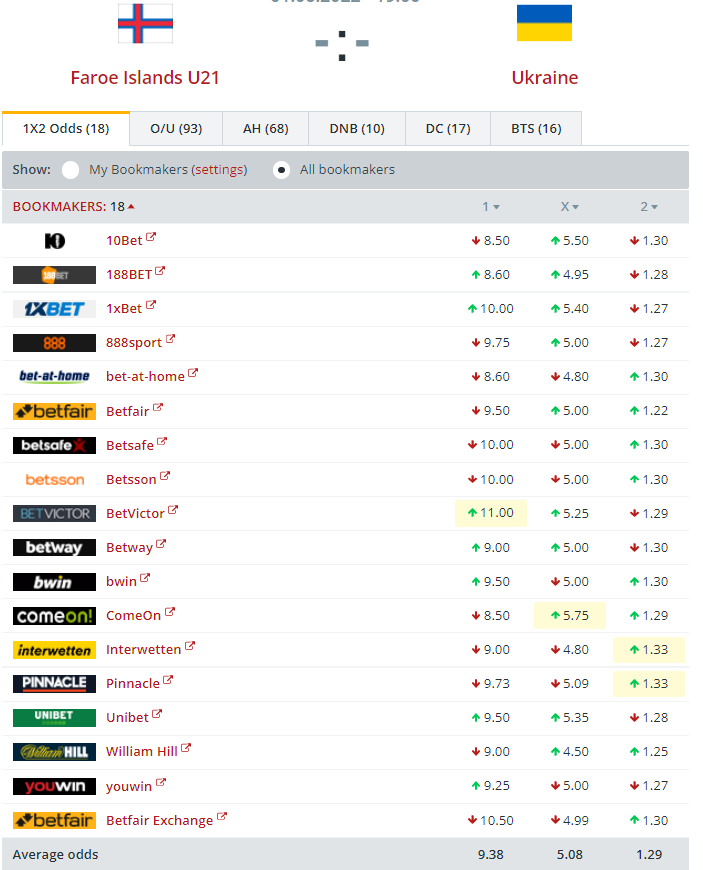
Task: Click the 888 logo
Action: pos(54,343)
